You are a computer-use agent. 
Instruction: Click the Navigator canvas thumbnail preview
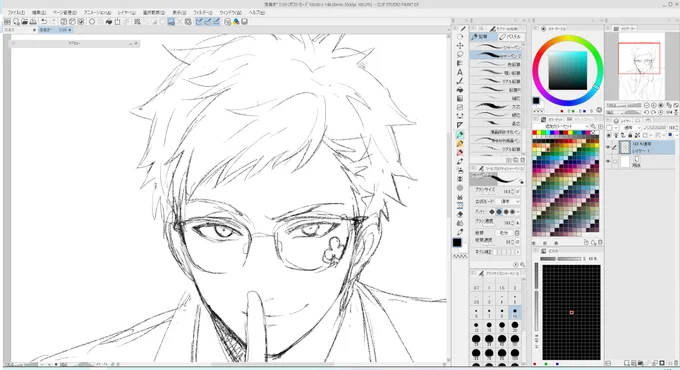641,66
